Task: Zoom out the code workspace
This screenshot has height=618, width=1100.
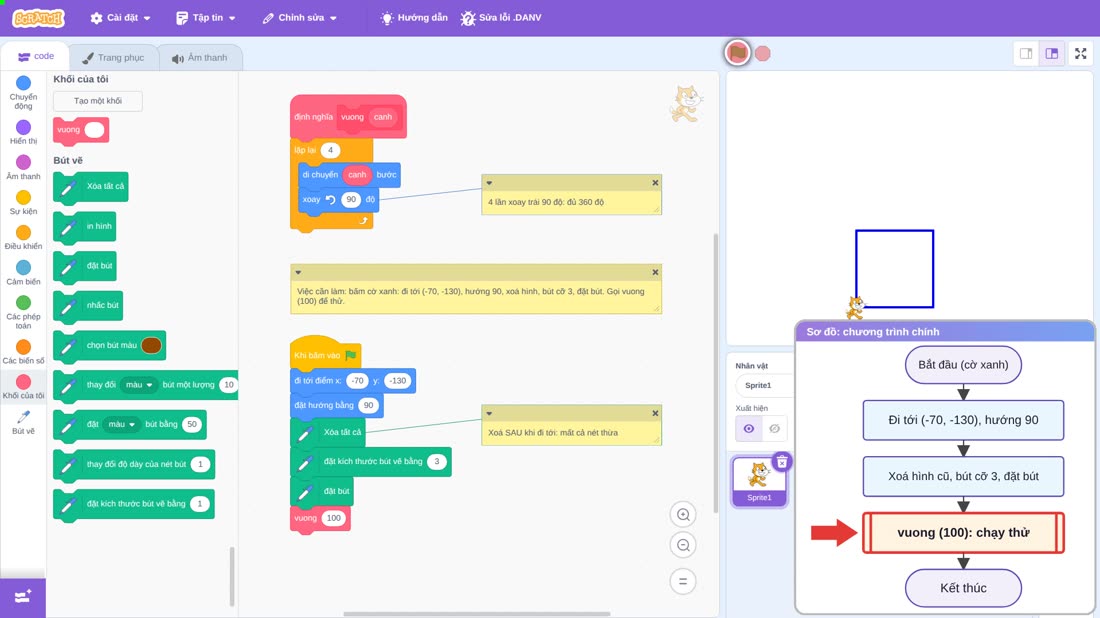Action: [x=683, y=545]
